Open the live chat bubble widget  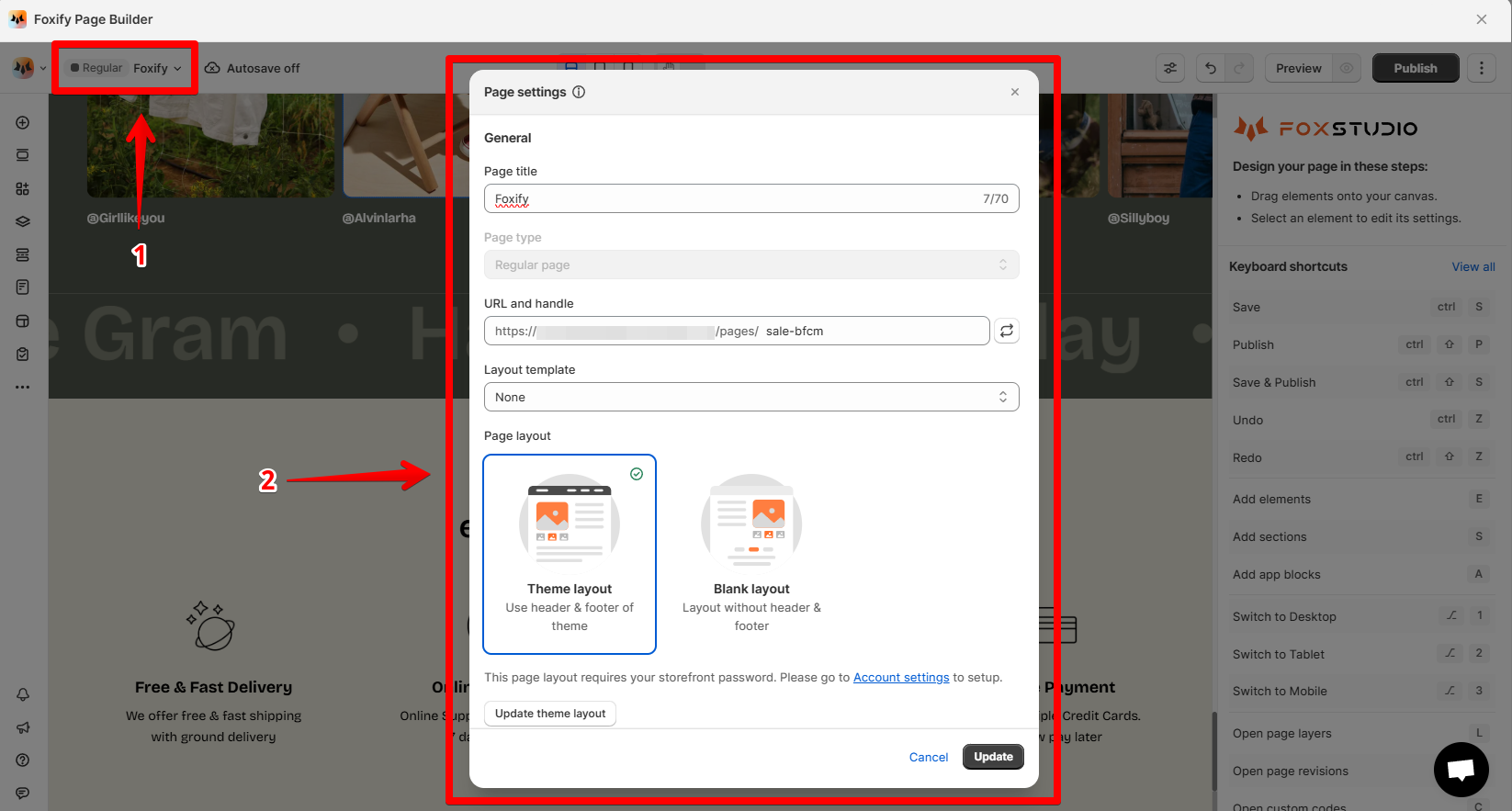(1461, 770)
